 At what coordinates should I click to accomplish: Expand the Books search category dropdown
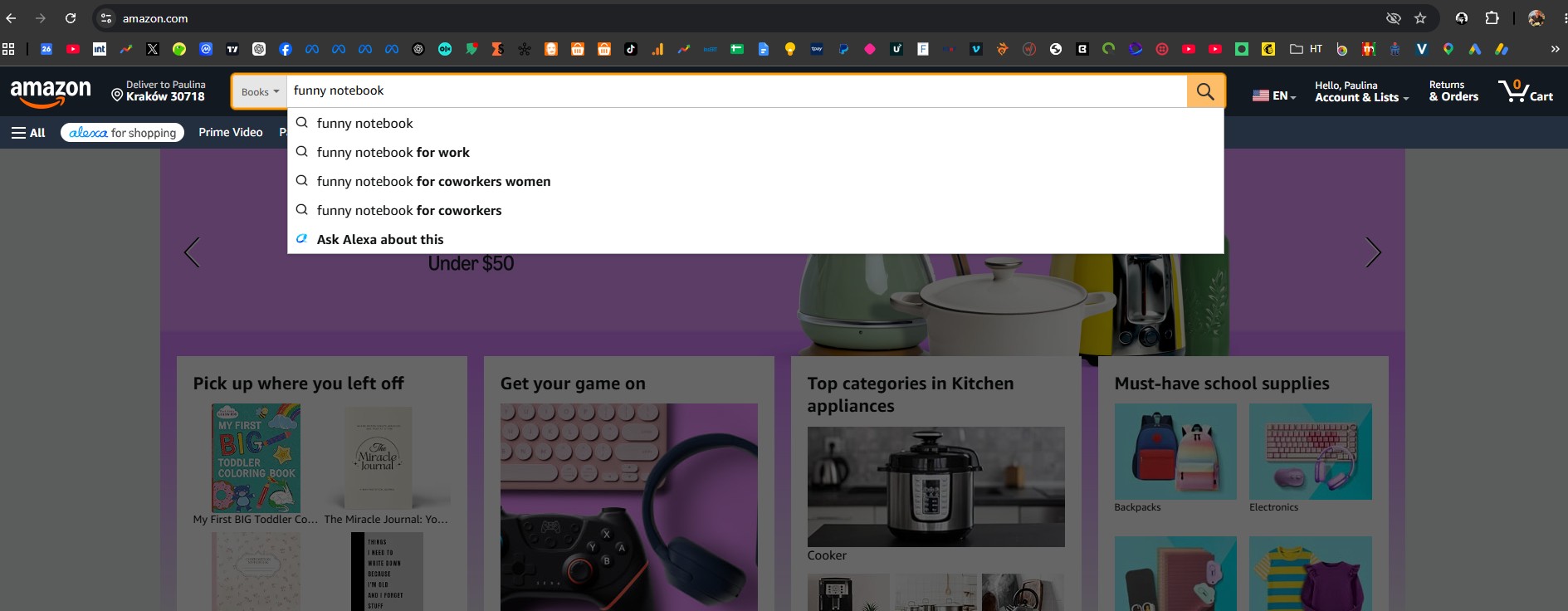coord(260,91)
